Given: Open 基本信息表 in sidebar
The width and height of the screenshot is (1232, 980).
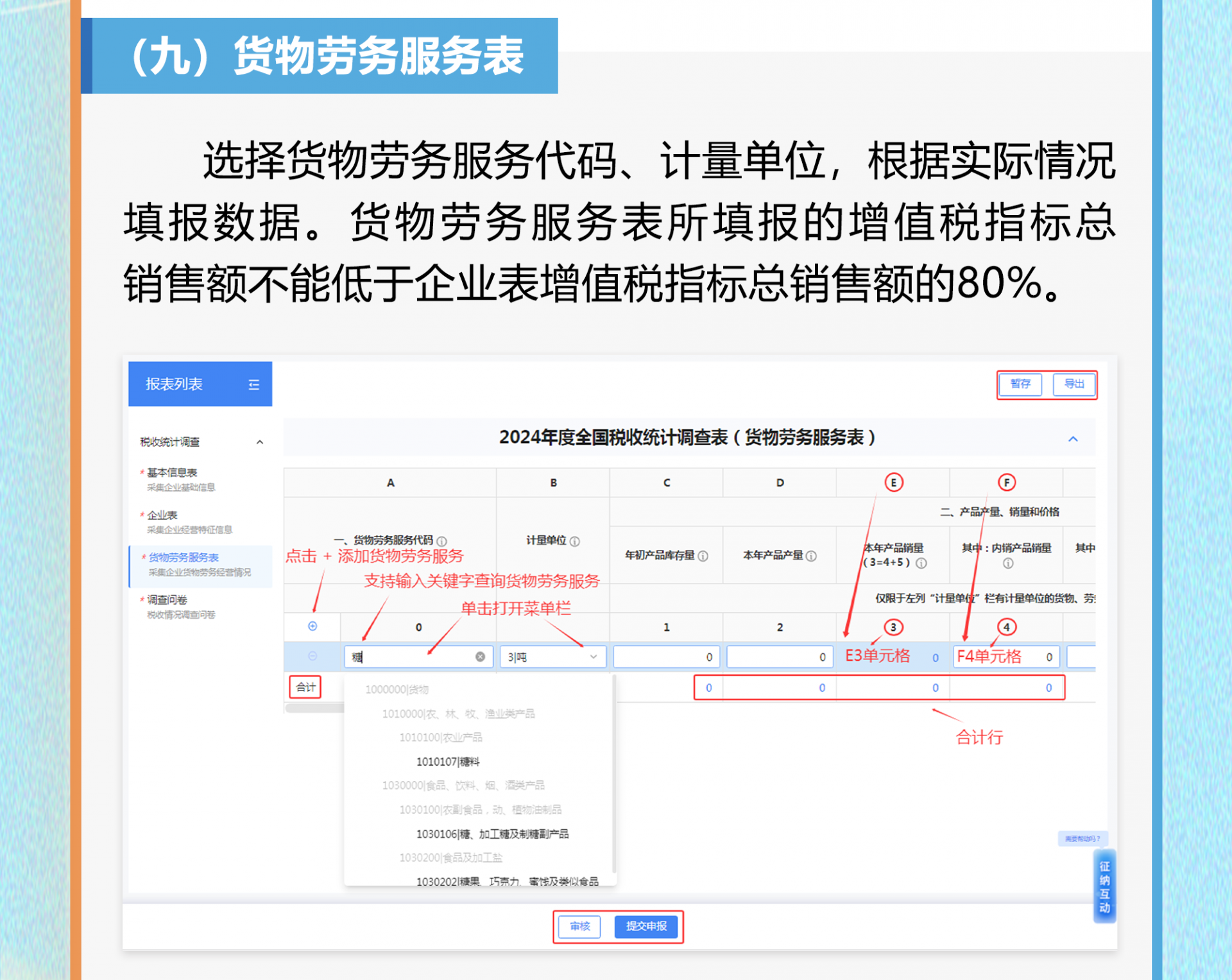Looking at the screenshot, I should (172, 472).
